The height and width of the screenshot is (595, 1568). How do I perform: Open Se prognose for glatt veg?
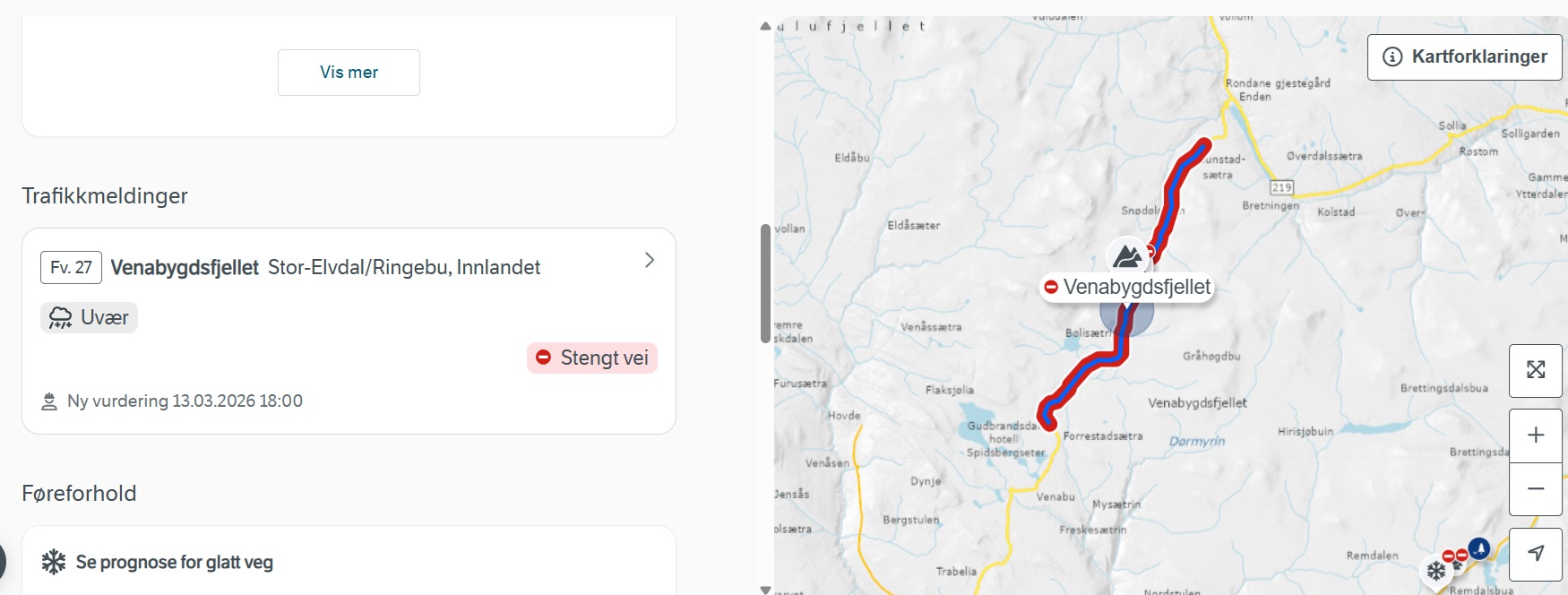point(174,563)
